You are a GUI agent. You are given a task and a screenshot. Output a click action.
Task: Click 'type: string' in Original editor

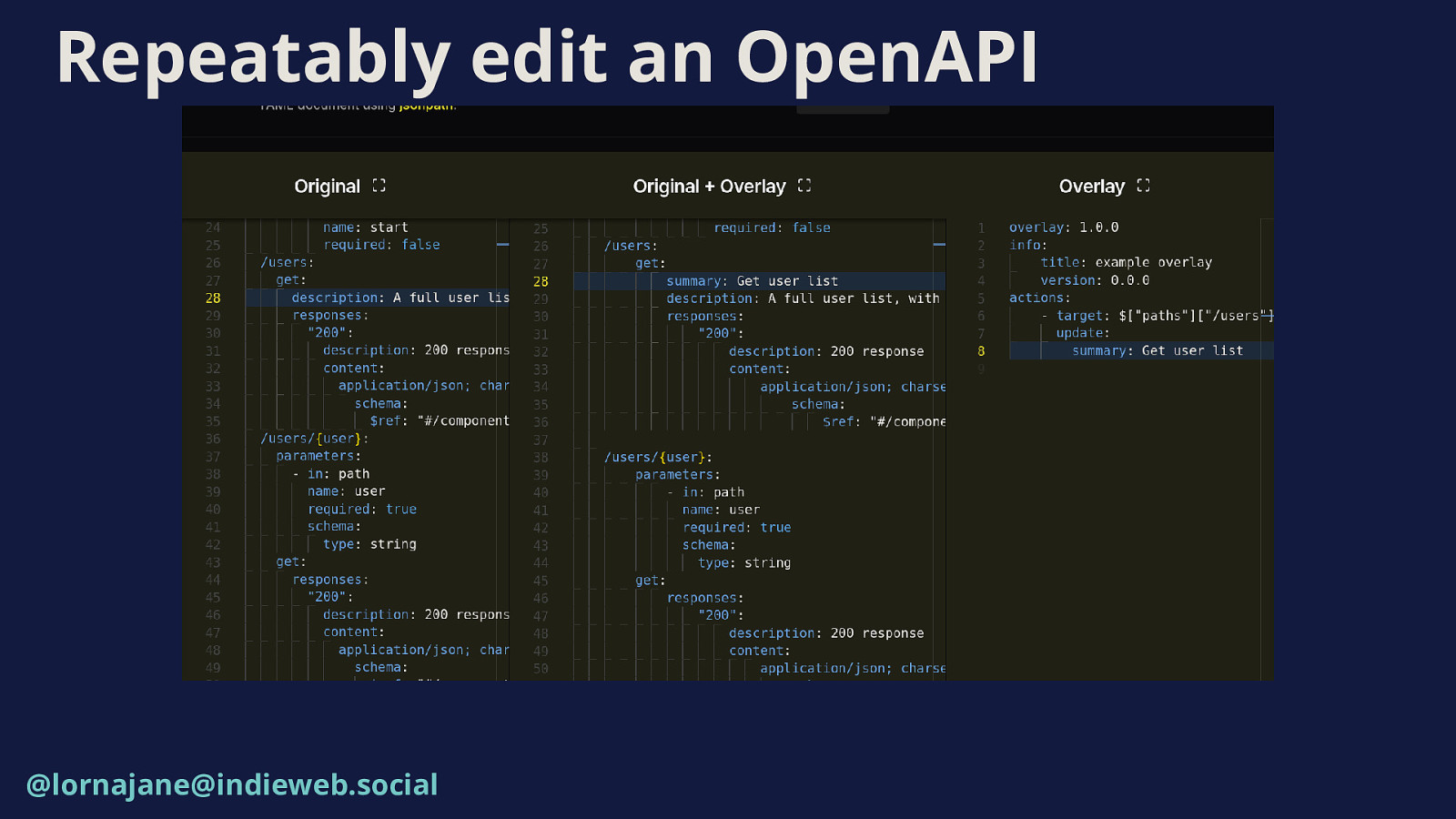pos(370,544)
